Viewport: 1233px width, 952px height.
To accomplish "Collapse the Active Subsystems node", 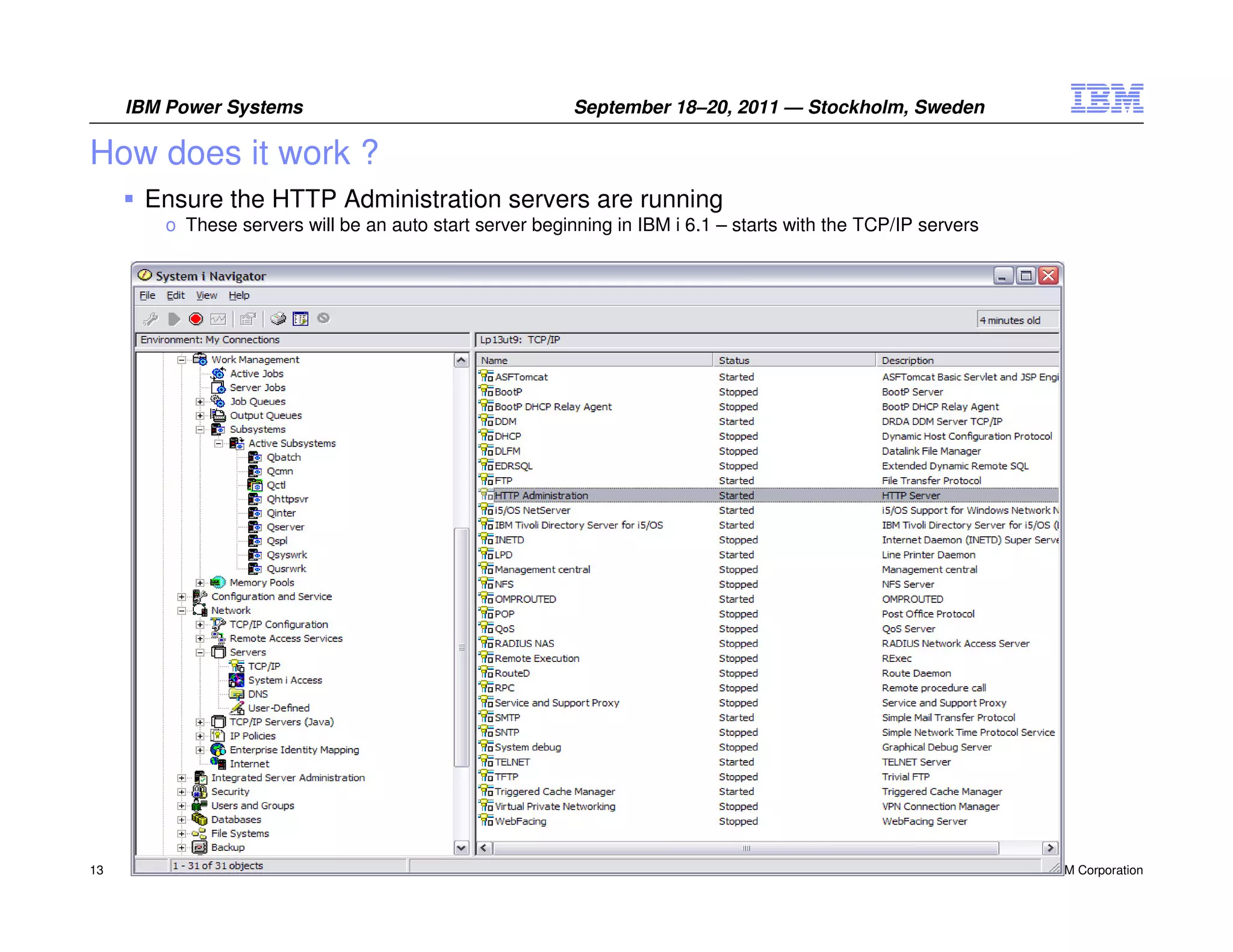I will click(x=219, y=444).
